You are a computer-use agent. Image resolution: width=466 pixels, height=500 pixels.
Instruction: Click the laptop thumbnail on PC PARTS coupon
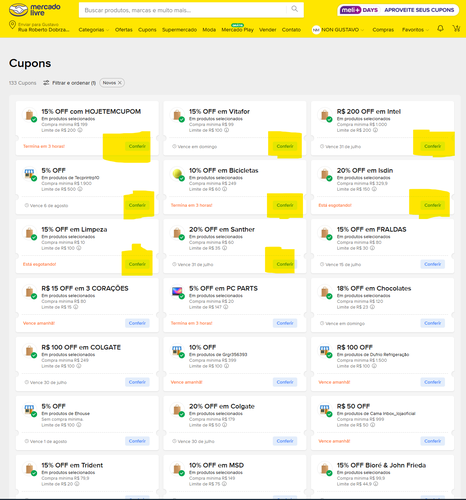pyautogui.click(x=177, y=291)
